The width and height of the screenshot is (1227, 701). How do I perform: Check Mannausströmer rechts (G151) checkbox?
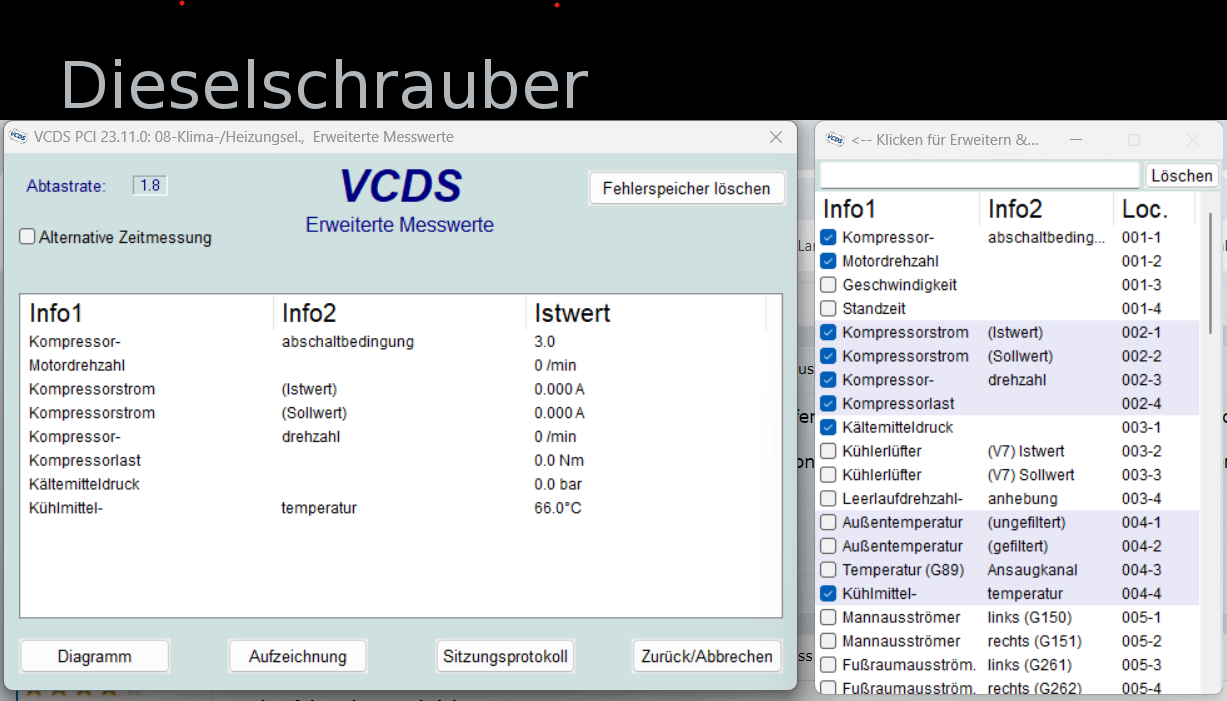[828, 641]
